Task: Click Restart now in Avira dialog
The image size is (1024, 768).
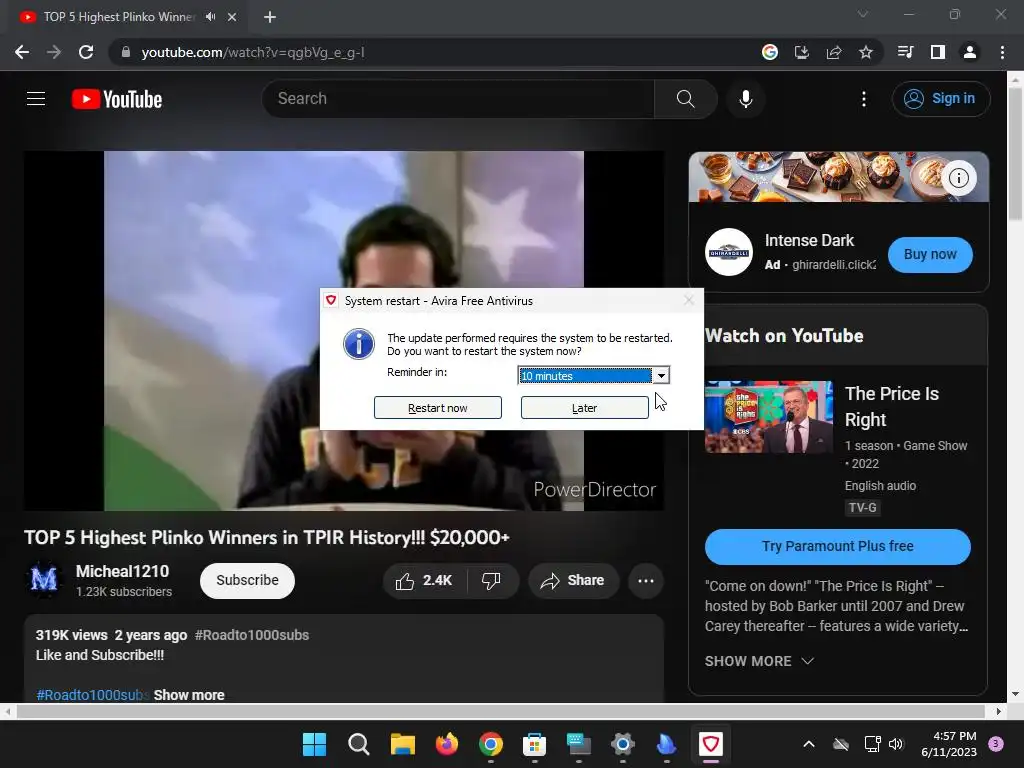Action: (x=438, y=408)
